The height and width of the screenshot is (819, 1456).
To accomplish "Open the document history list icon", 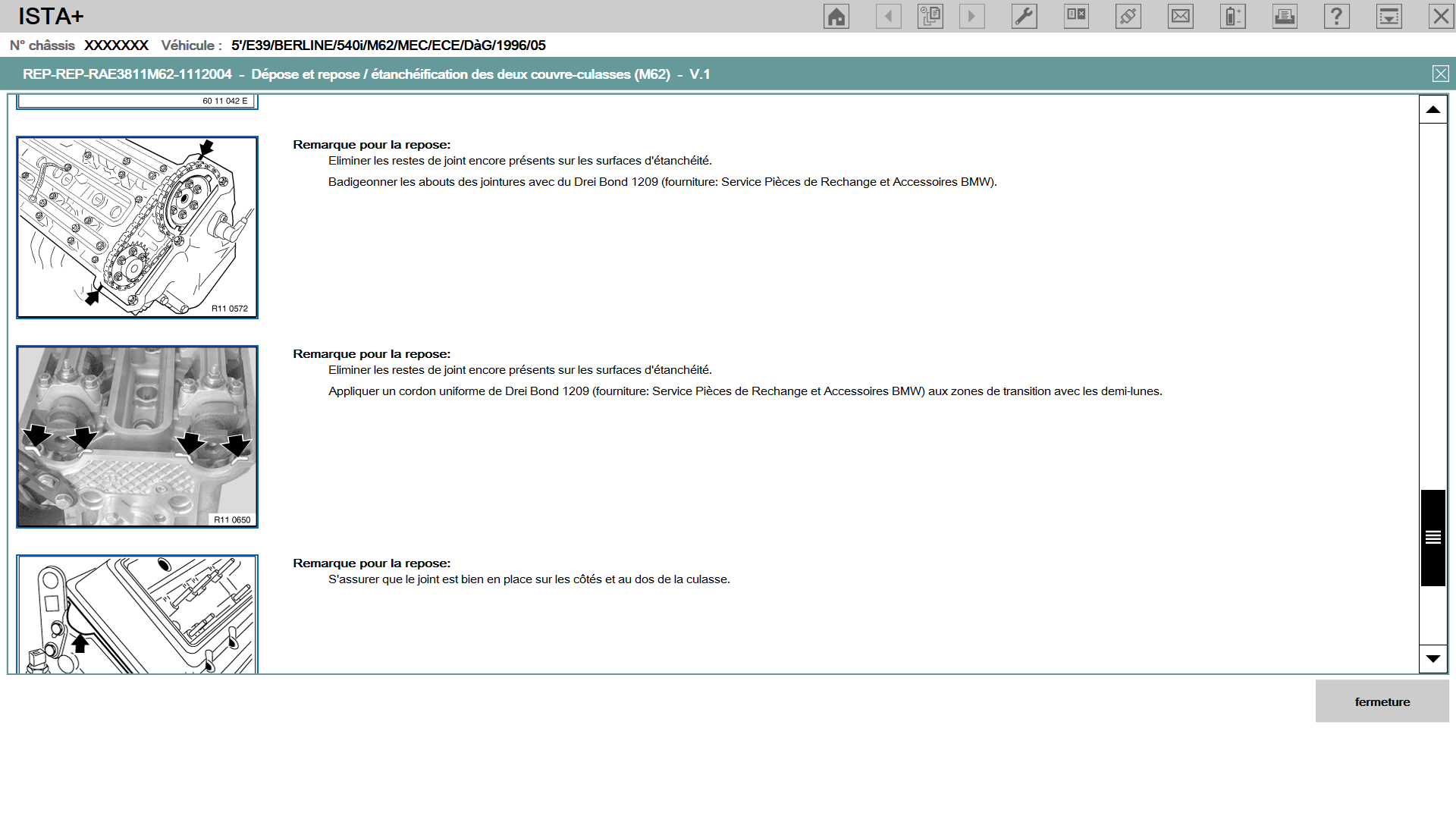I will 930,16.
